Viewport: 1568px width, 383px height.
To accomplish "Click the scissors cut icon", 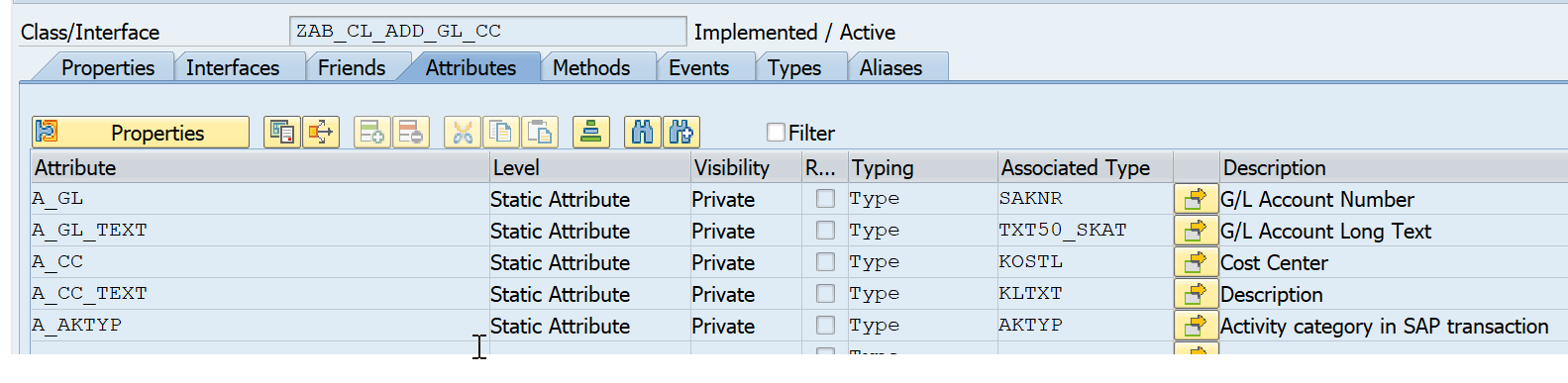I will 463,133.
